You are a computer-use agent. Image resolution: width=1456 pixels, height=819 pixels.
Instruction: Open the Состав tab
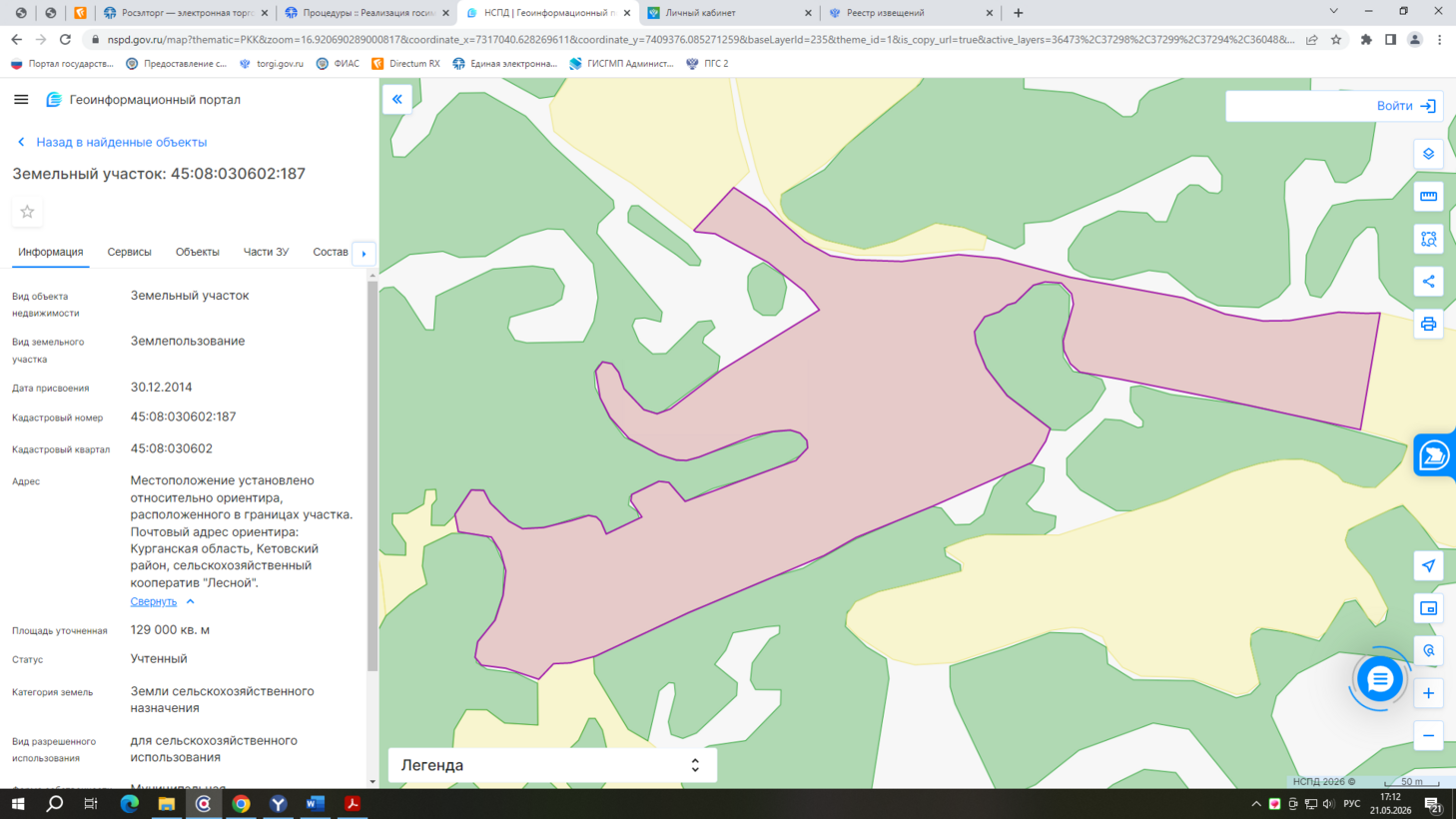coord(331,252)
